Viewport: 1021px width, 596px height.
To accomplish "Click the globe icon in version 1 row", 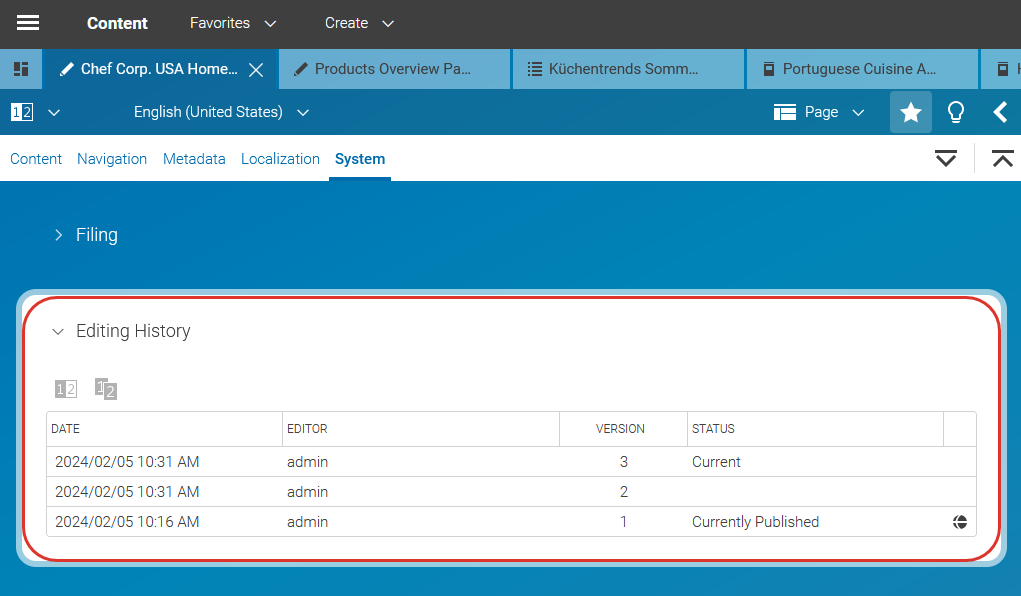I will click(x=960, y=522).
